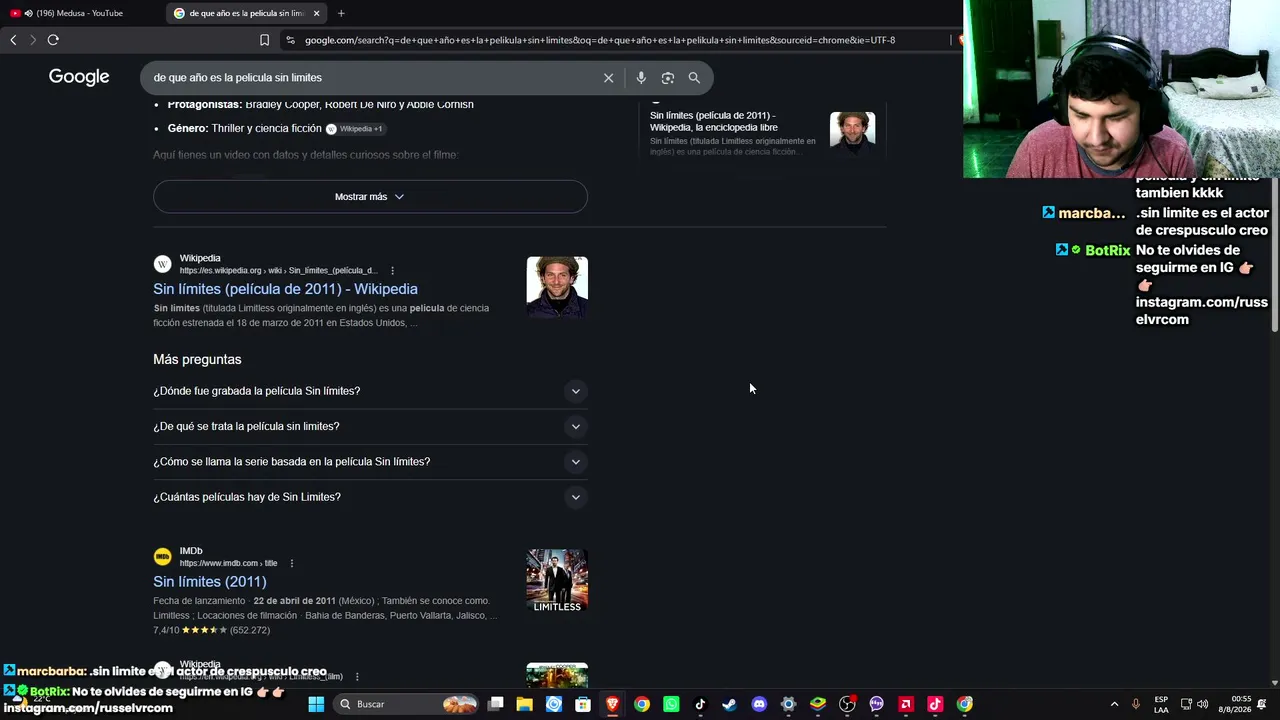This screenshot has width=1280, height=720.
Task: Open the Wikipedia card in the side panel
Action: pyautogui.click(x=762, y=130)
